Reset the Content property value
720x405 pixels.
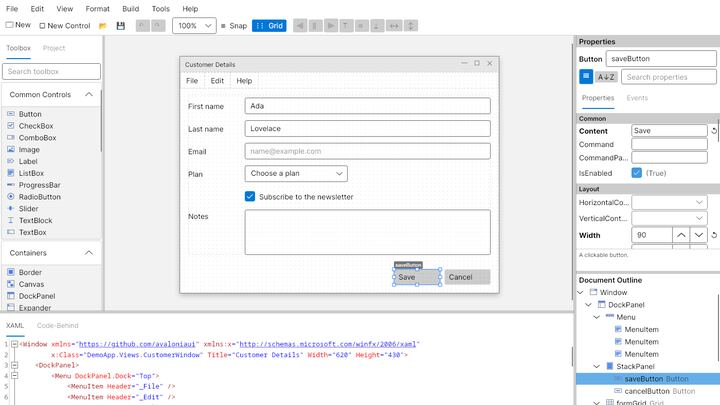[x=714, y=131]
